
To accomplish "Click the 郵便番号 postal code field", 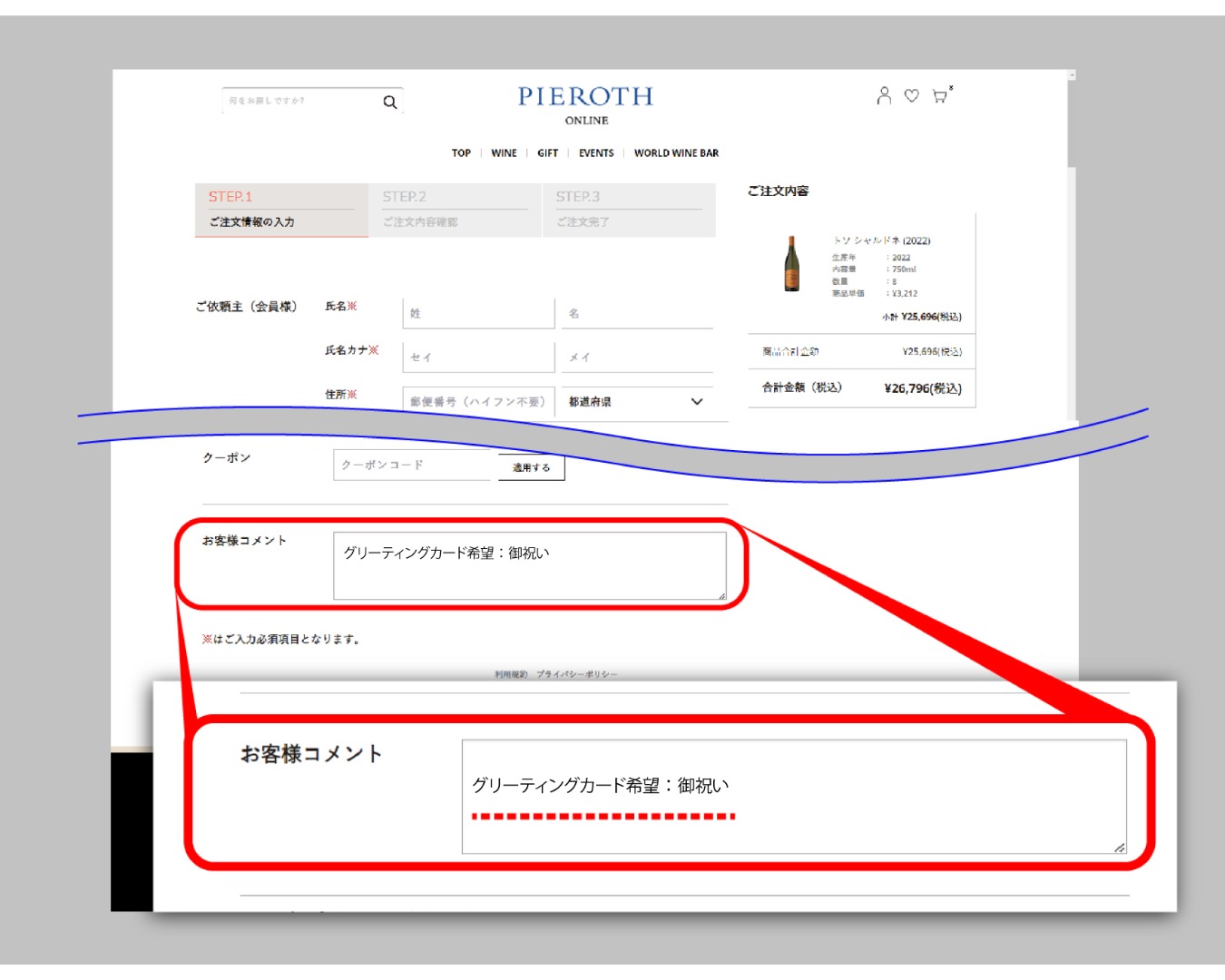I will tap(478, 401).
